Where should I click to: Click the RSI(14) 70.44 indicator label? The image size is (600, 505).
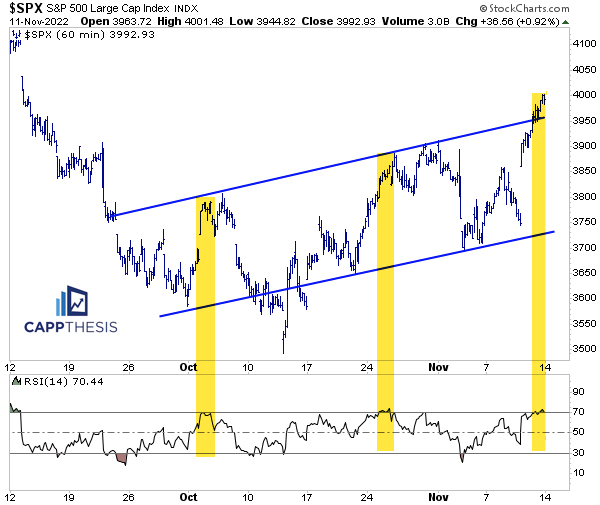click(64, 381)
